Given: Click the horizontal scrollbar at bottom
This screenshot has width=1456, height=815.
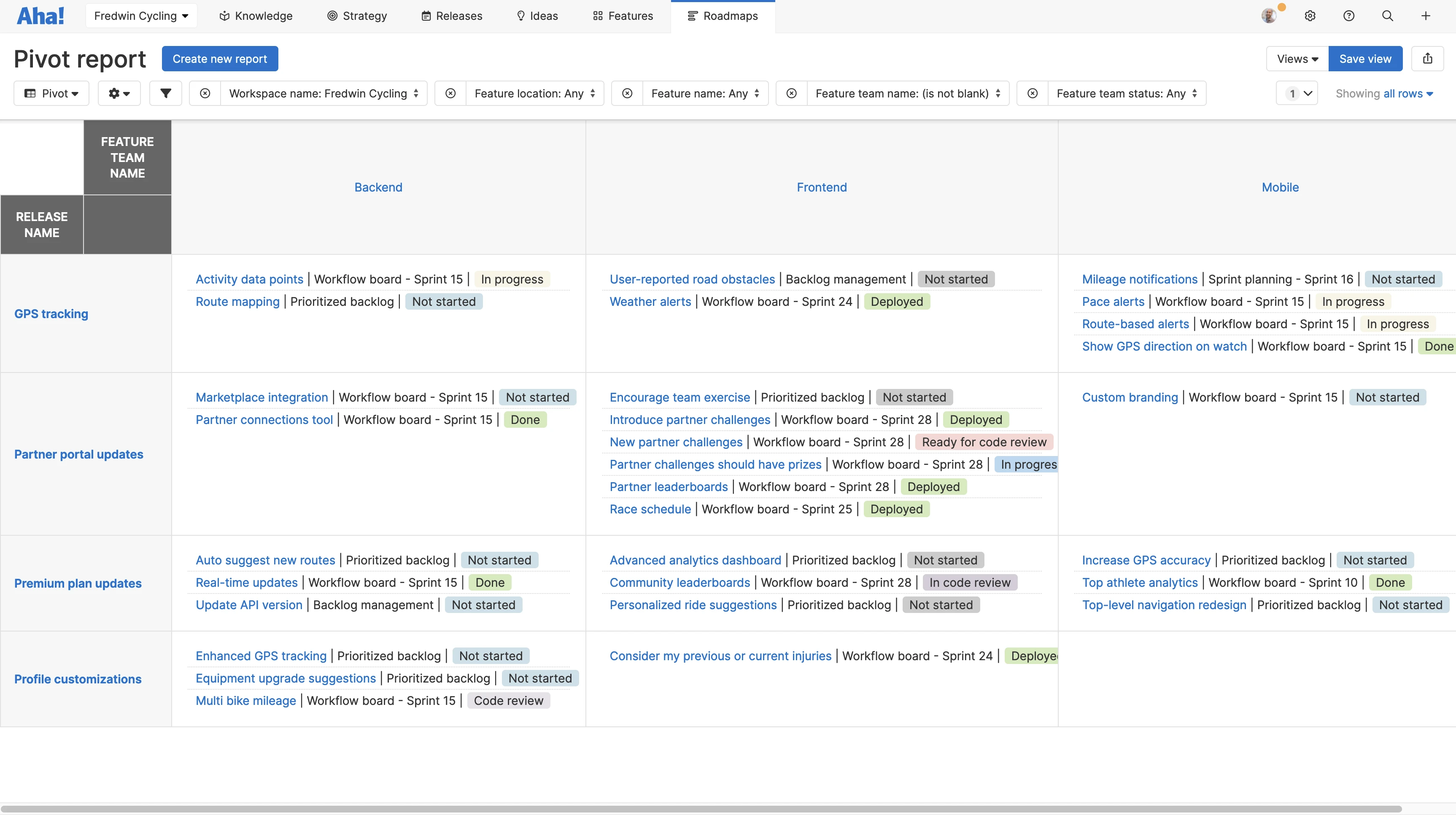Looking at the screenshot, I should point(701,809).
